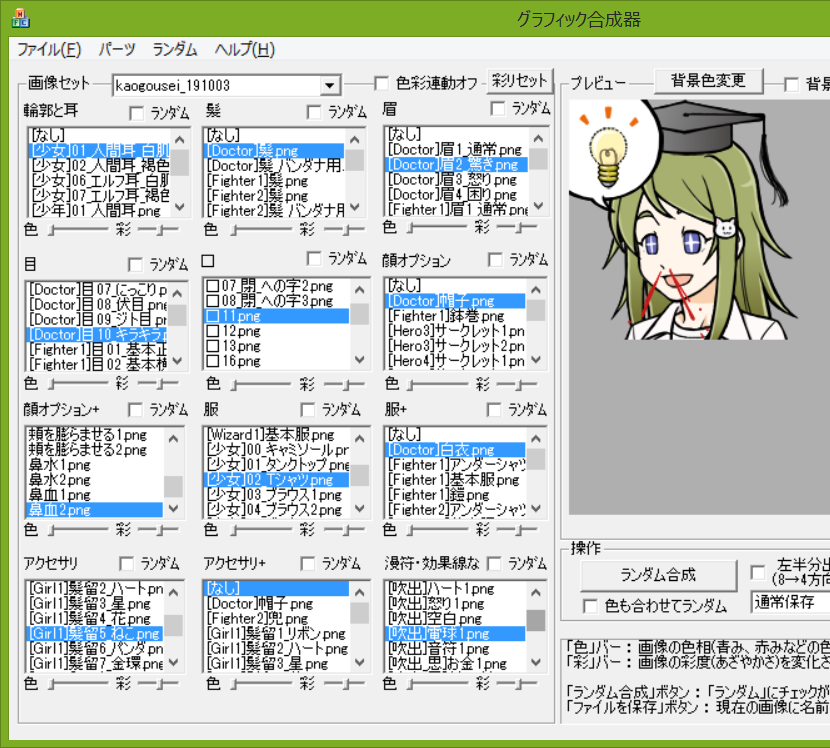Toggle ランダム checkbox for 服

(x=308, y=410)
